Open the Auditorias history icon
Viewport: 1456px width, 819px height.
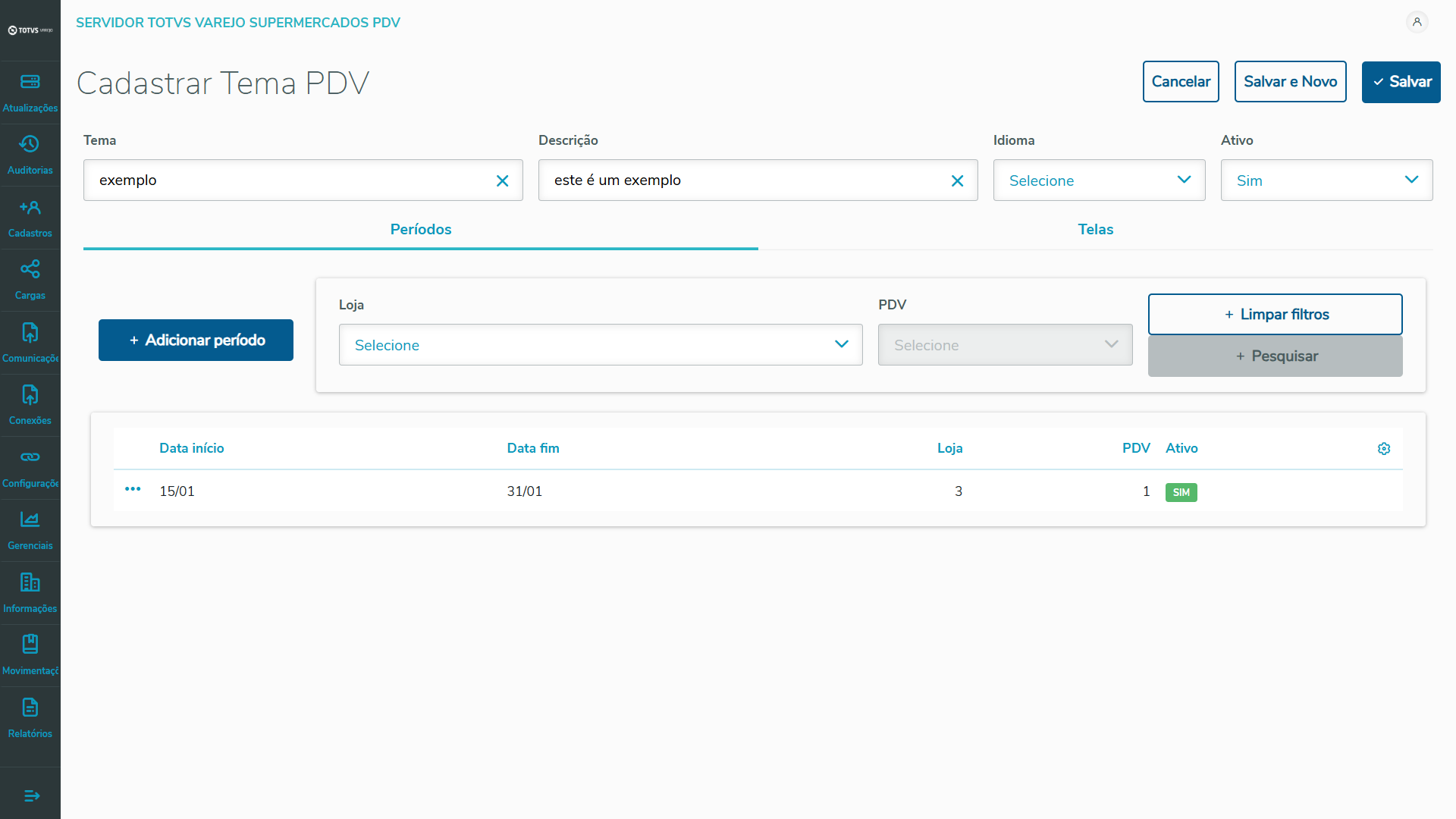30,144
